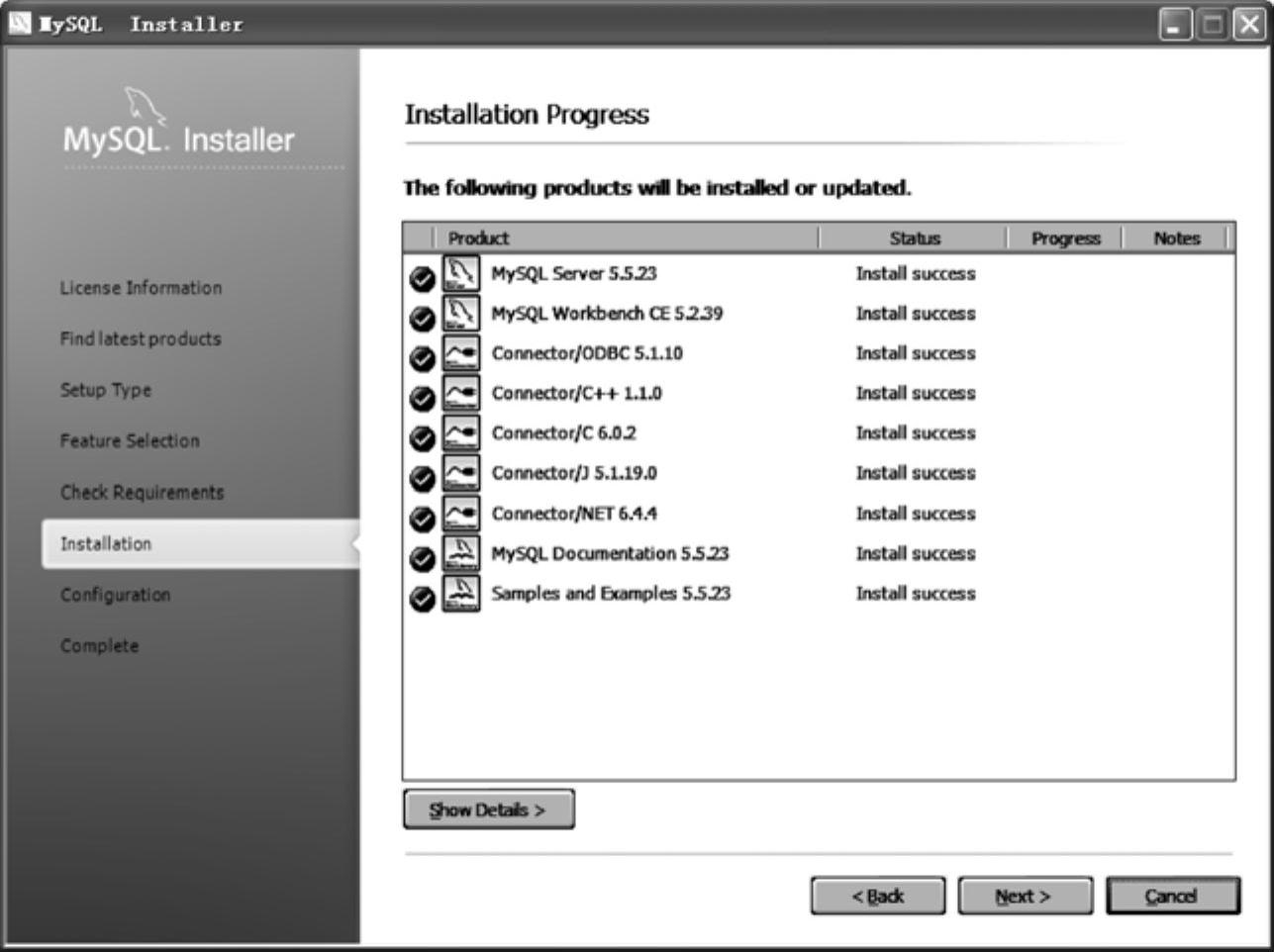
Task: Open the Complete step in sidebar
Action: 99,646
